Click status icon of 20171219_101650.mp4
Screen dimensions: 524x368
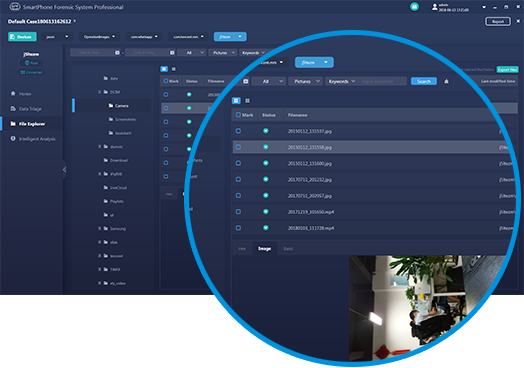pos(266,211)
